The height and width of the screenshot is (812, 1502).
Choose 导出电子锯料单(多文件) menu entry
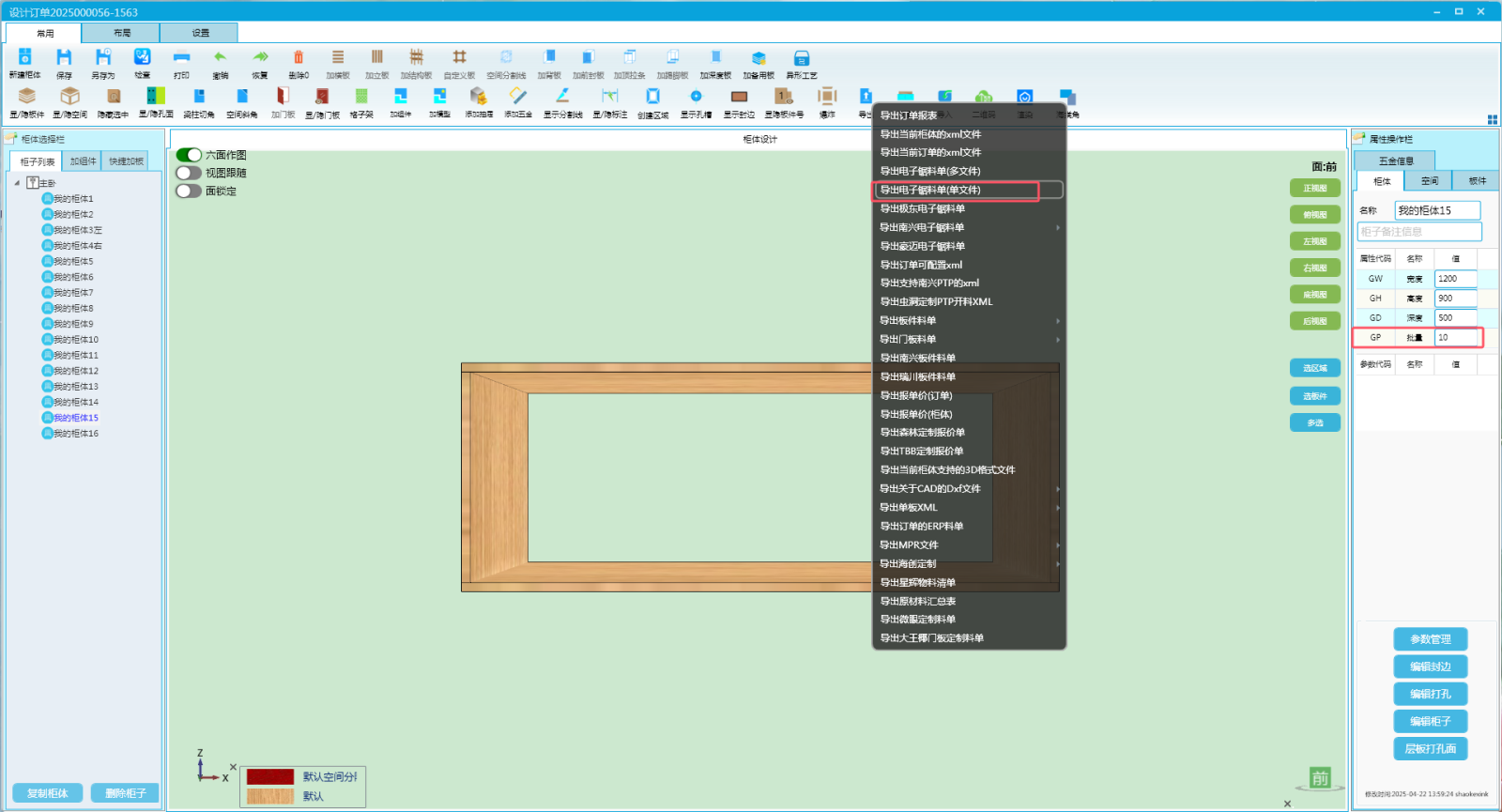(x=969, y=171)
